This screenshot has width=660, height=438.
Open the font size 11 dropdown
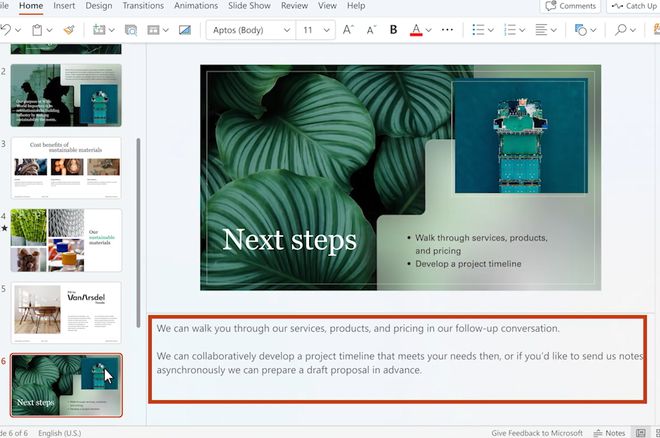(x=315, y=30)
